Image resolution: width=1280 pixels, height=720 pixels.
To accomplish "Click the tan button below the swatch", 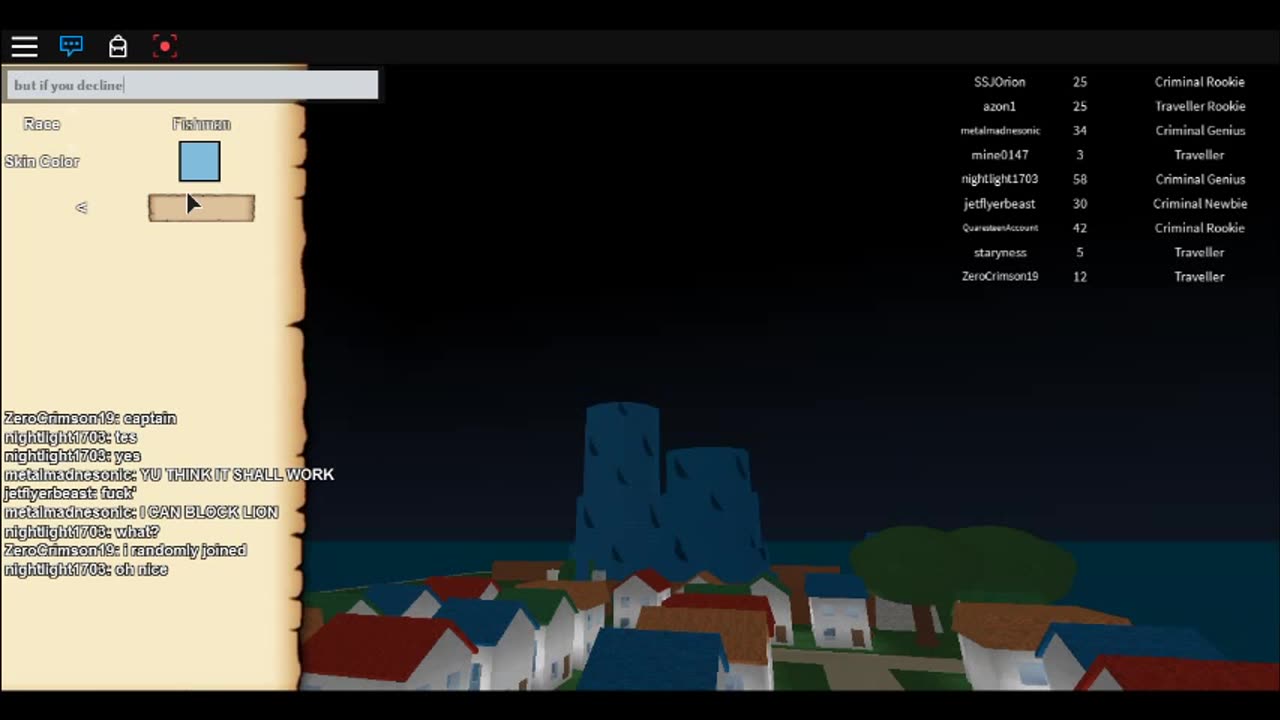I will [x=201, y=208].
